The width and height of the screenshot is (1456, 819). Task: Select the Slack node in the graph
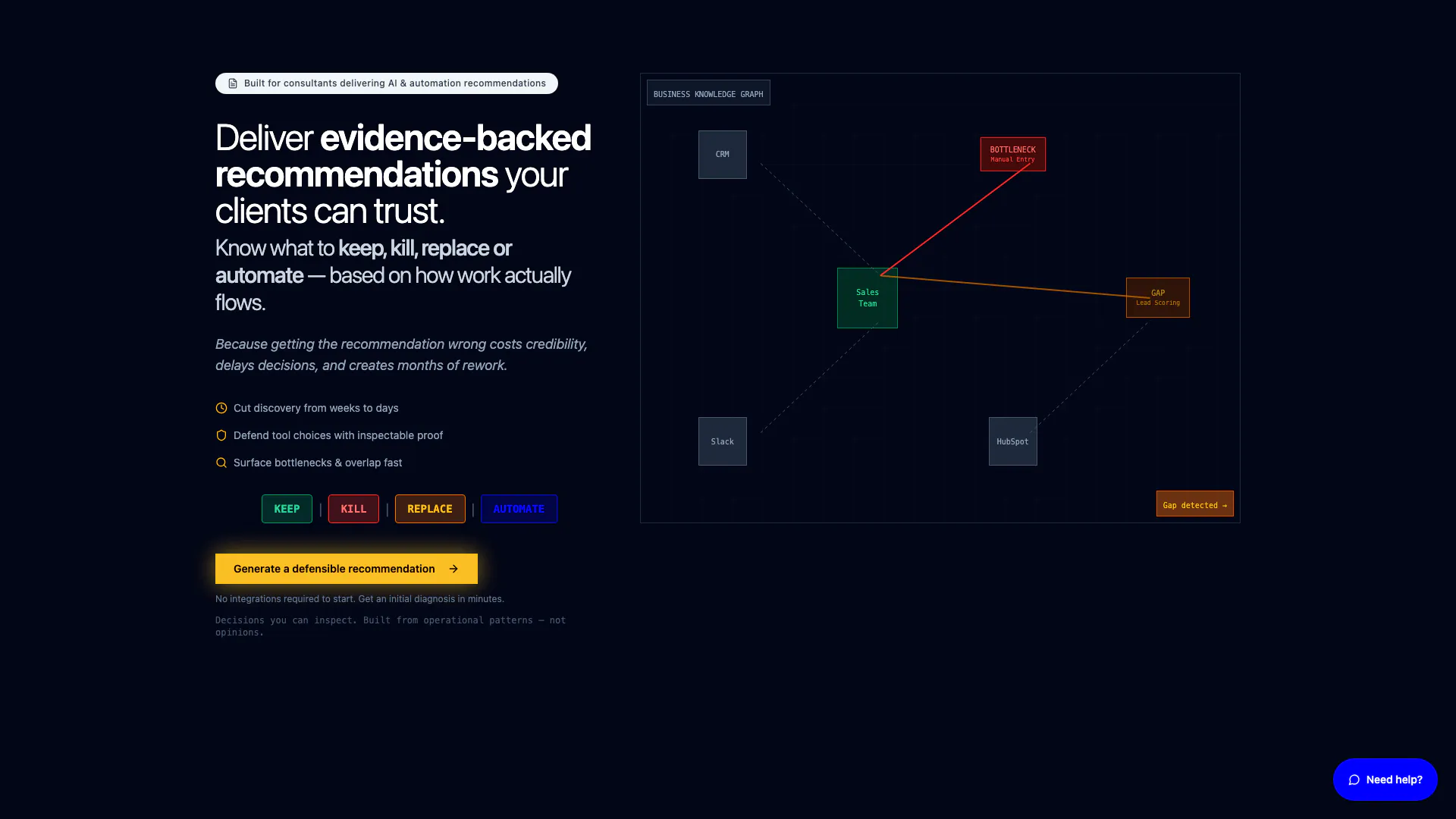coord(722,441)
